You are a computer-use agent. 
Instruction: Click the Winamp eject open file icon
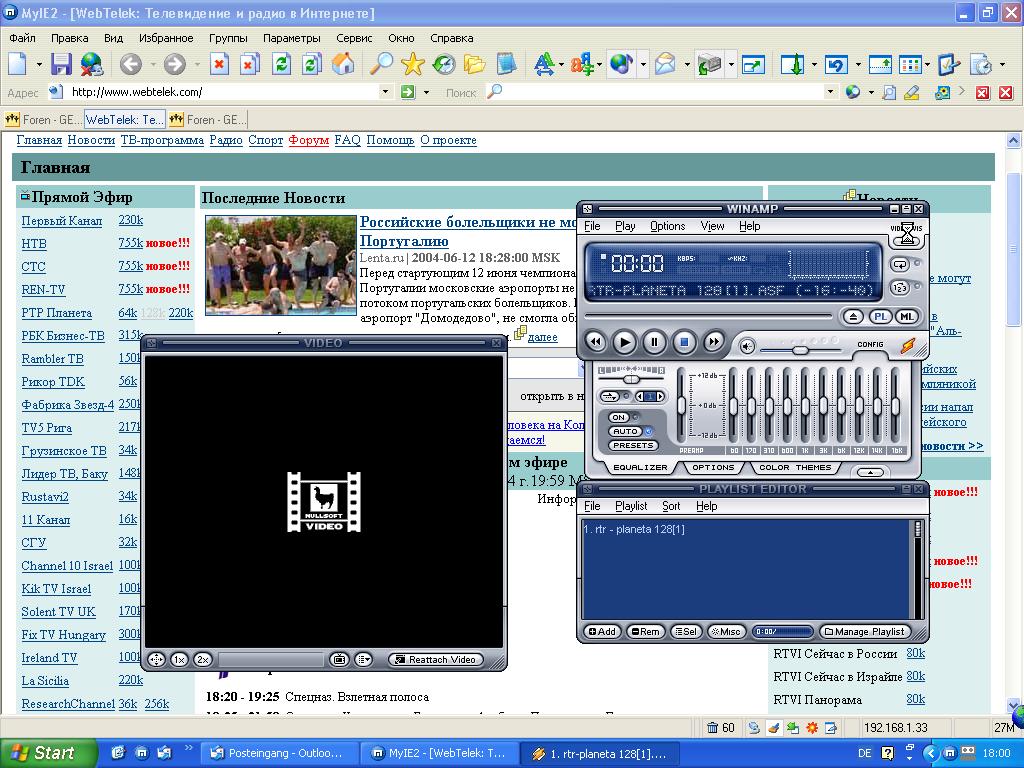[x=853, y=317]
